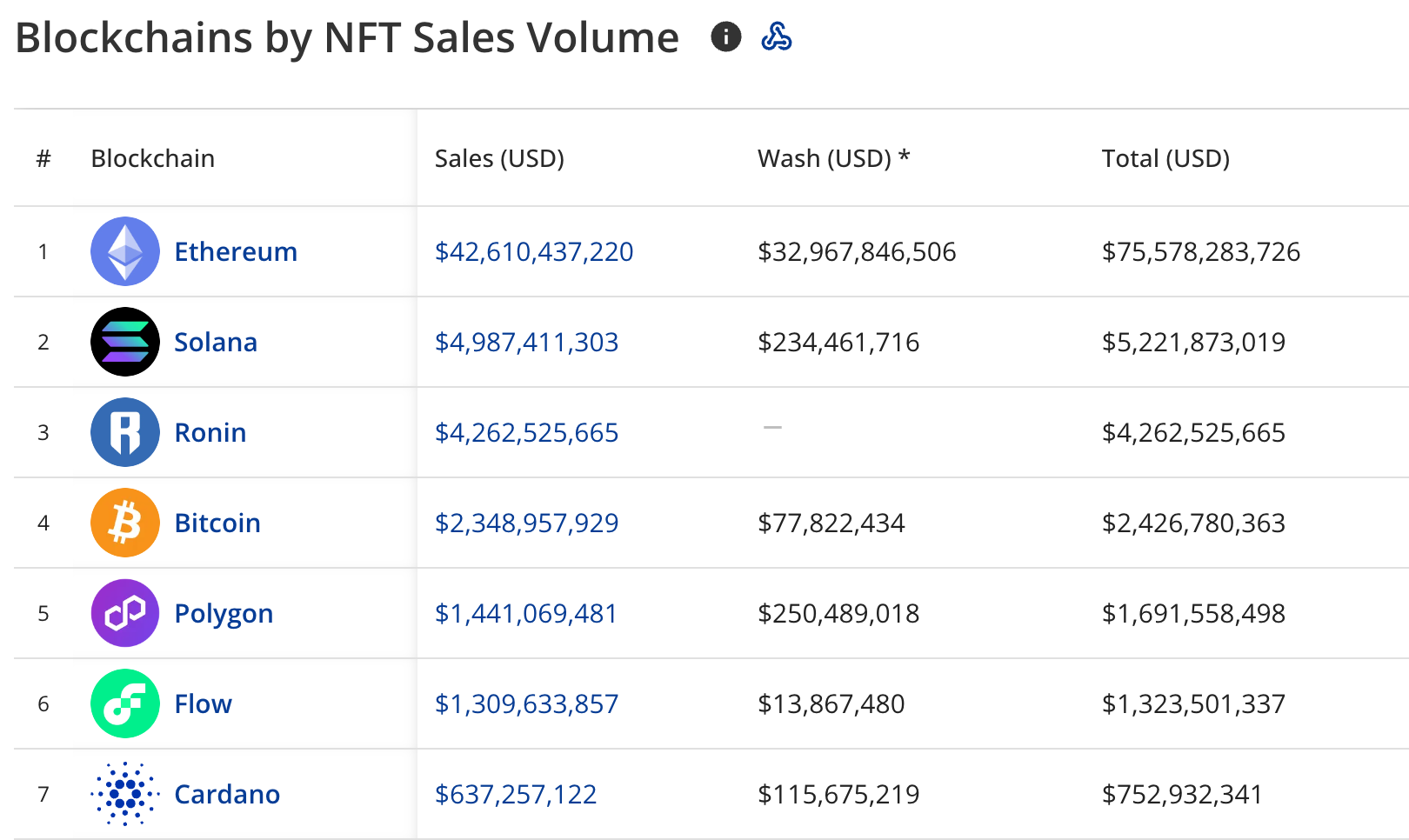This screenshot has height=840, width=1409.
Task: Click Ronin sales value $4,262,525,665
Action: [527, 433]
